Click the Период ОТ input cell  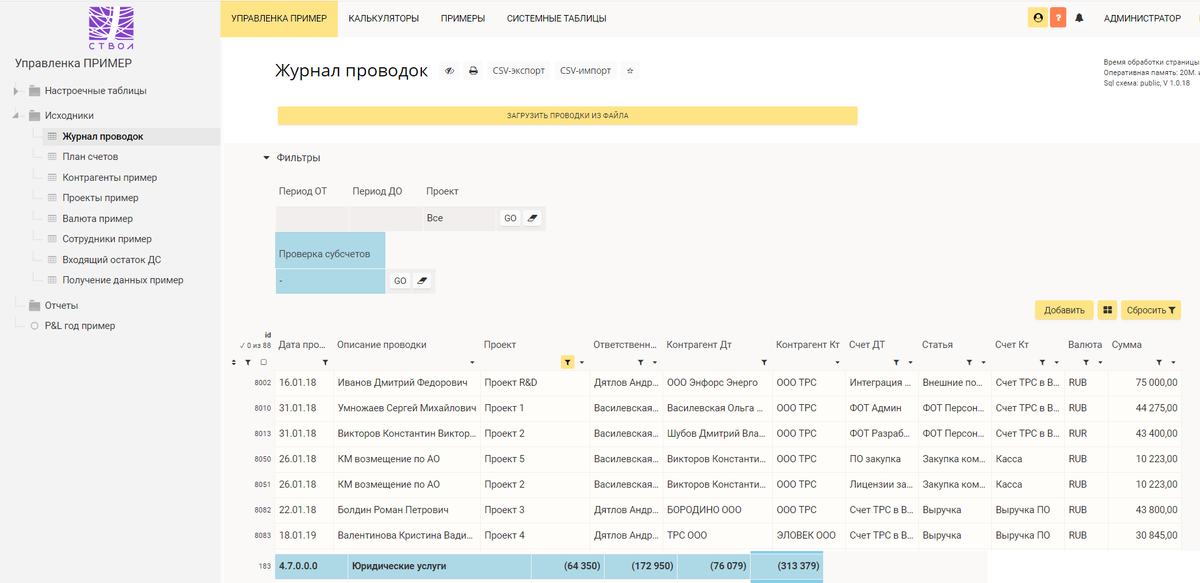(x=312, y=218)
